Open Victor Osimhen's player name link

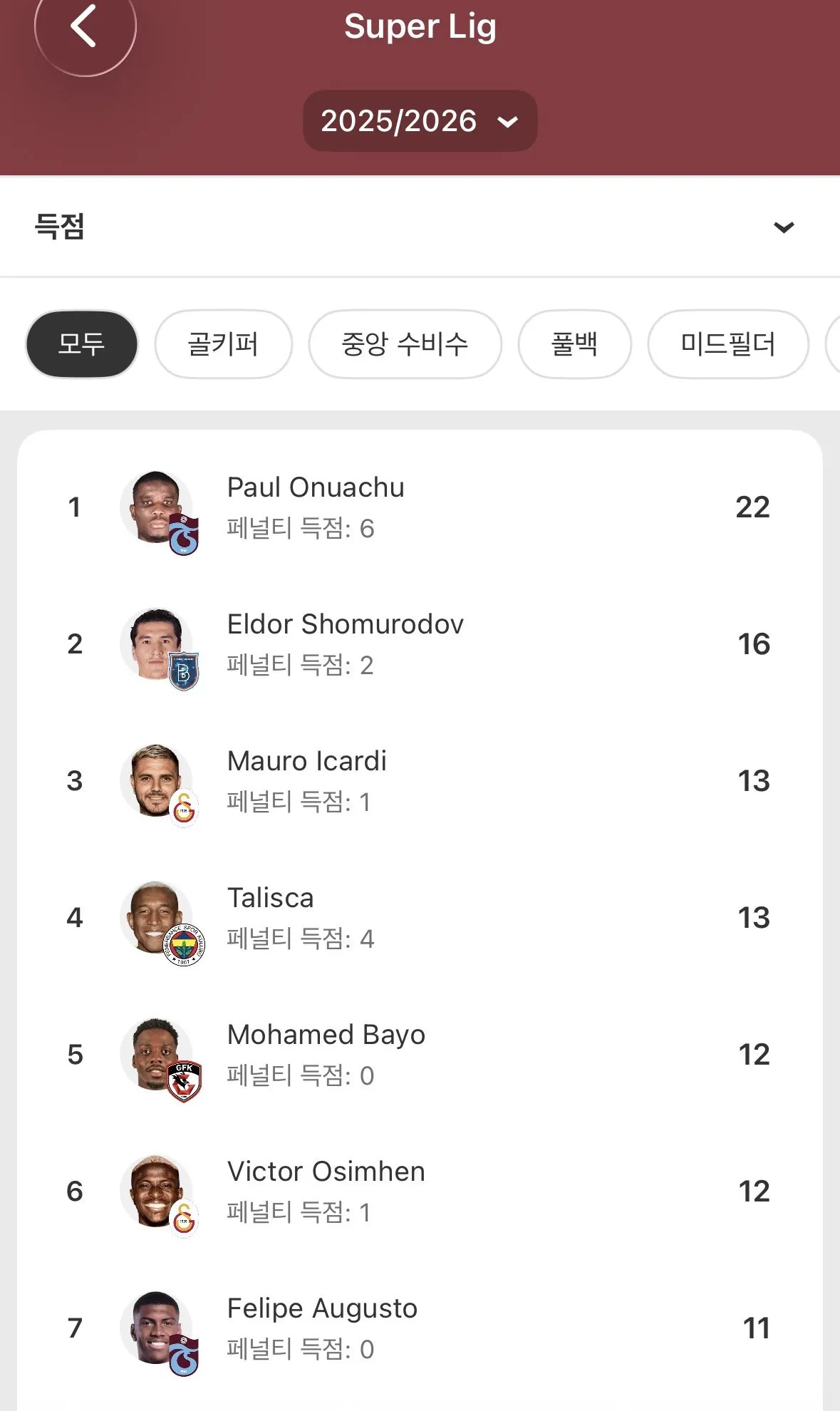[x=326, y=1172]
